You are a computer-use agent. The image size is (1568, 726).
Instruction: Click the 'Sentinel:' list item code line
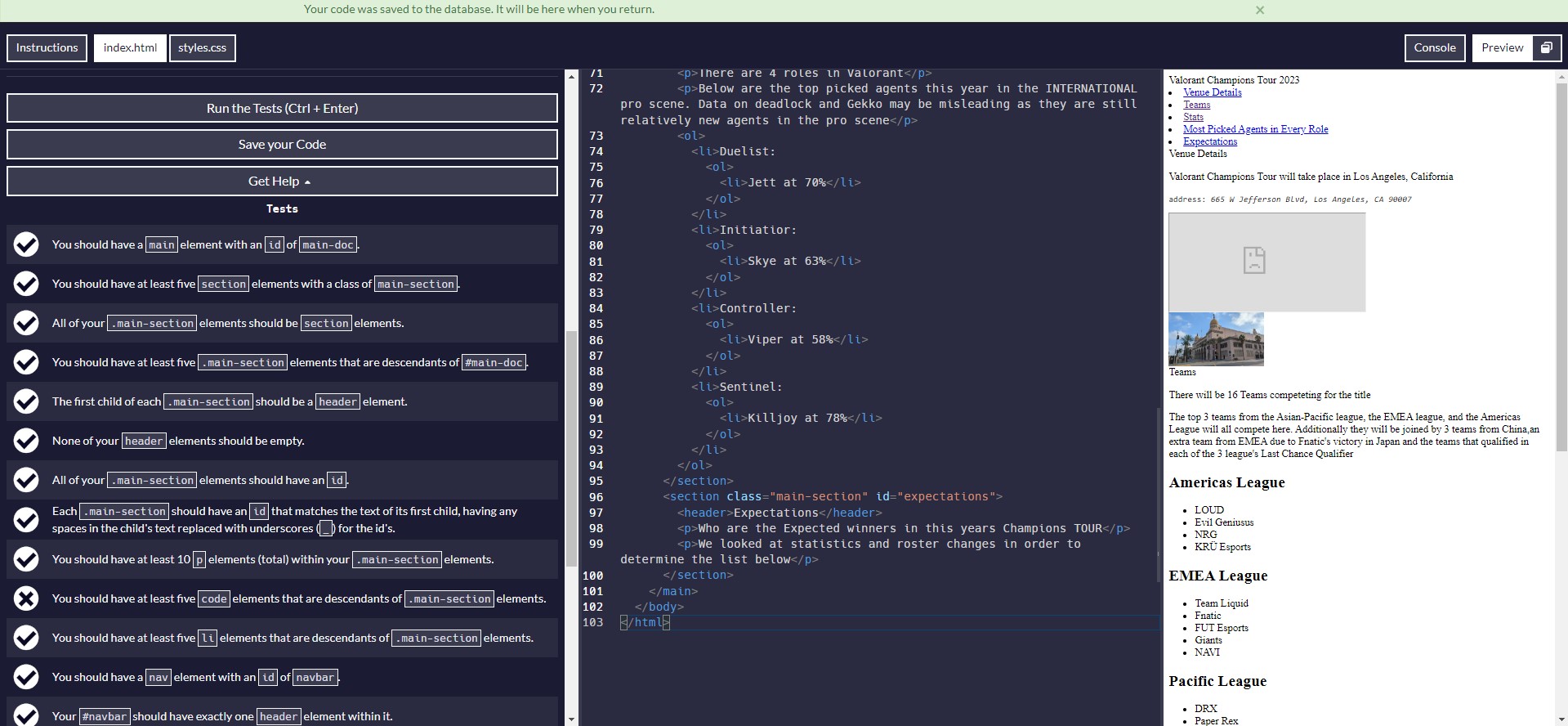coord(736,387)
